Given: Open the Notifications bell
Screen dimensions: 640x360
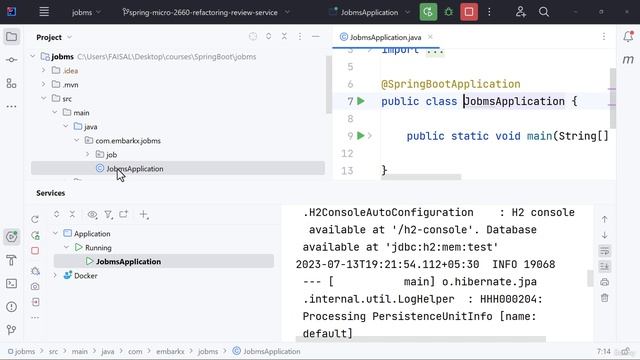Looking at the screenshot, I should [628, 36].
